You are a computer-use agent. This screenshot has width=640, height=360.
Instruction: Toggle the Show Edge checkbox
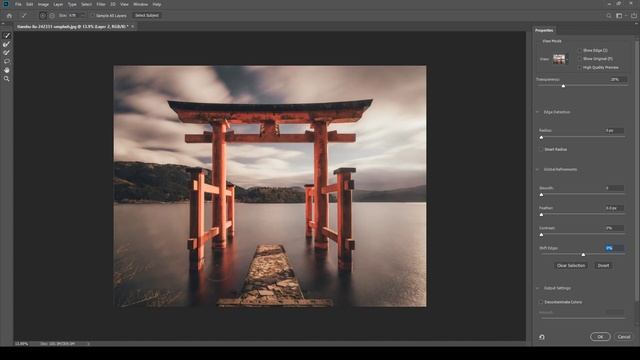(580, 50)
